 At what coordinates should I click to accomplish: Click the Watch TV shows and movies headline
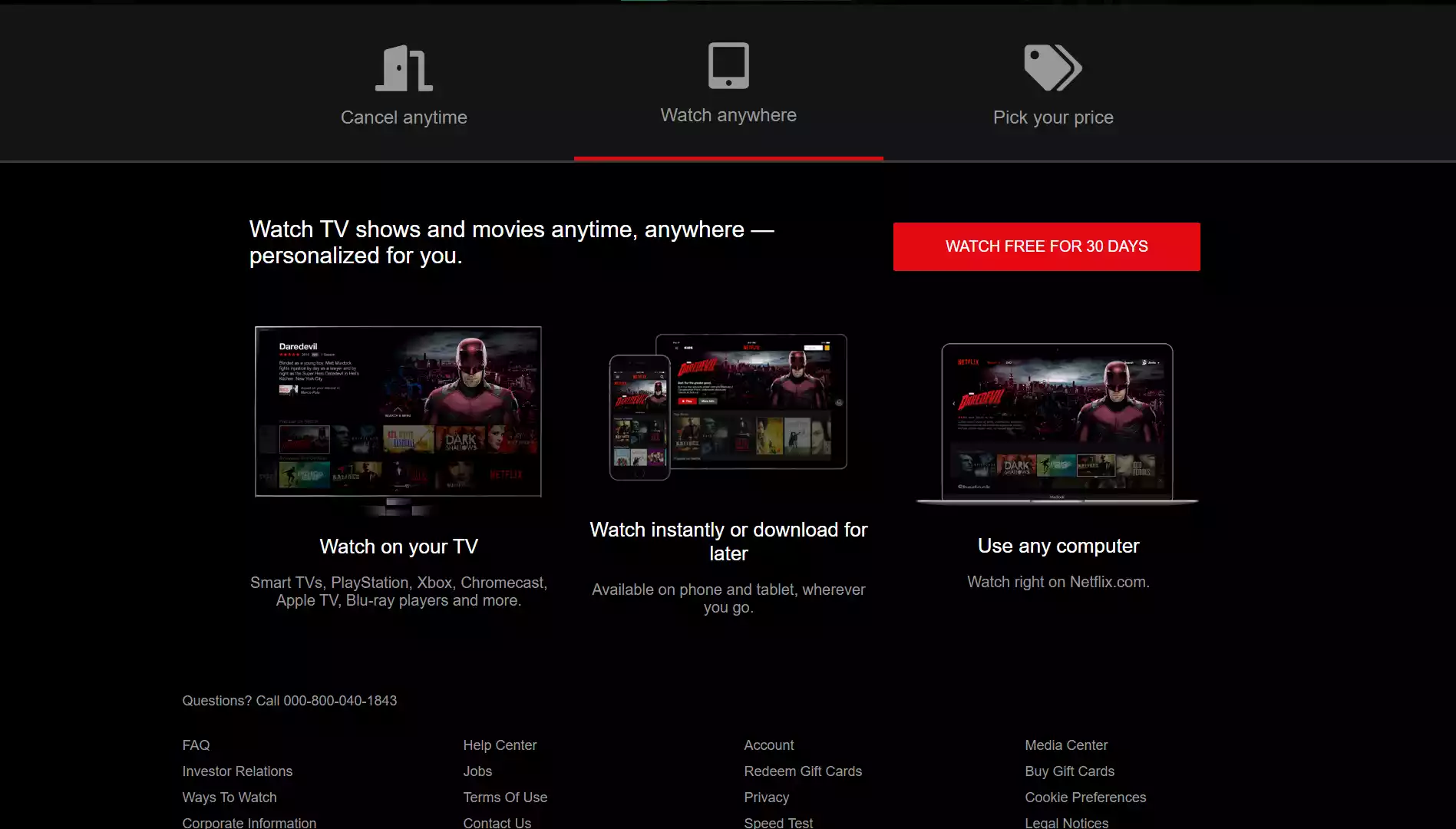[x=512, y=242]
